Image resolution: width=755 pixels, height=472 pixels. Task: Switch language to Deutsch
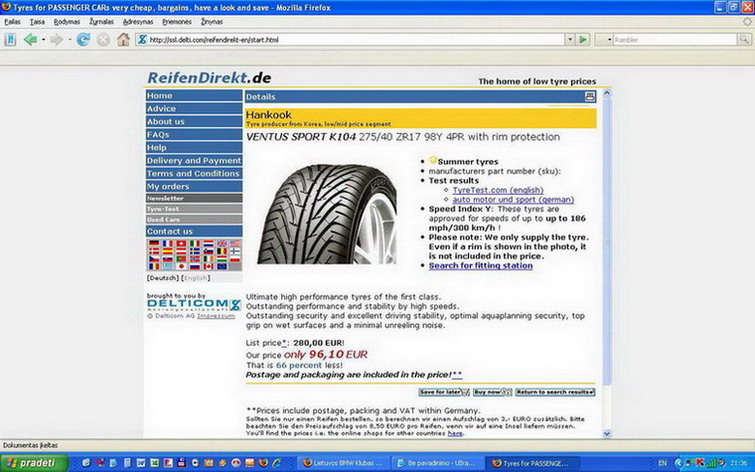click(x=163, y=278)
